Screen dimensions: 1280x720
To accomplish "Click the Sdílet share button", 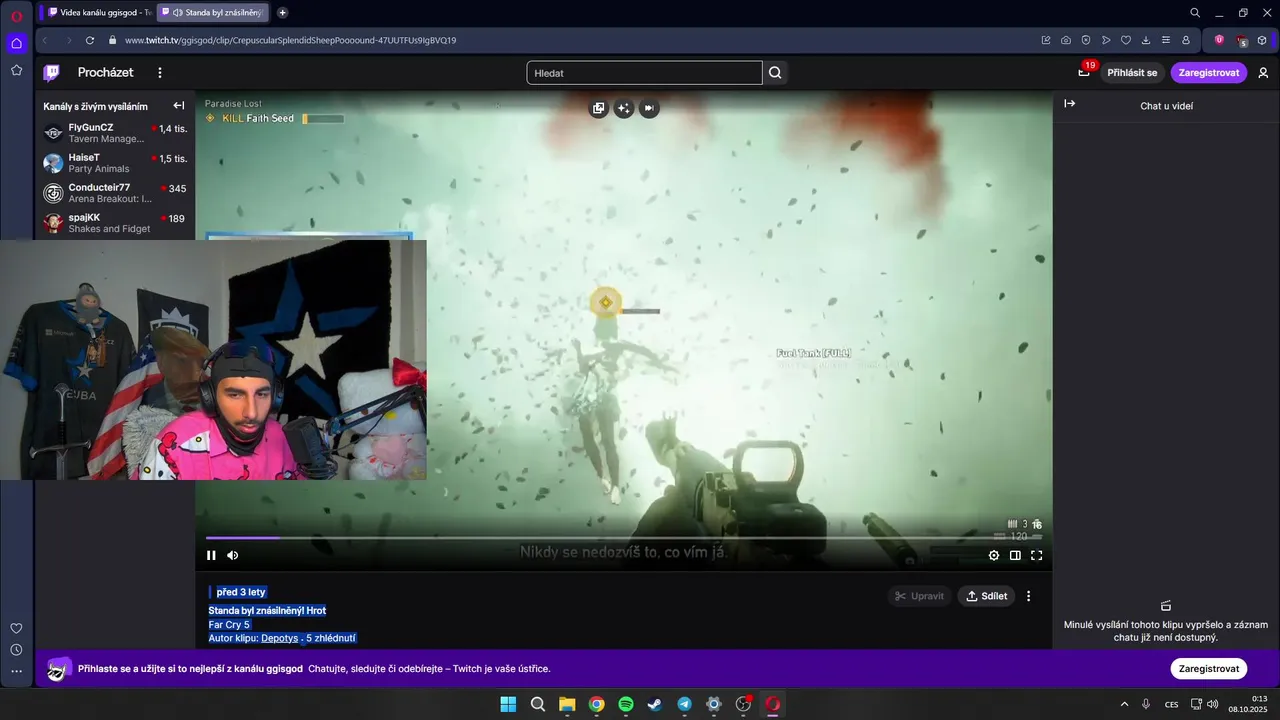I will (x=986, y=596).
